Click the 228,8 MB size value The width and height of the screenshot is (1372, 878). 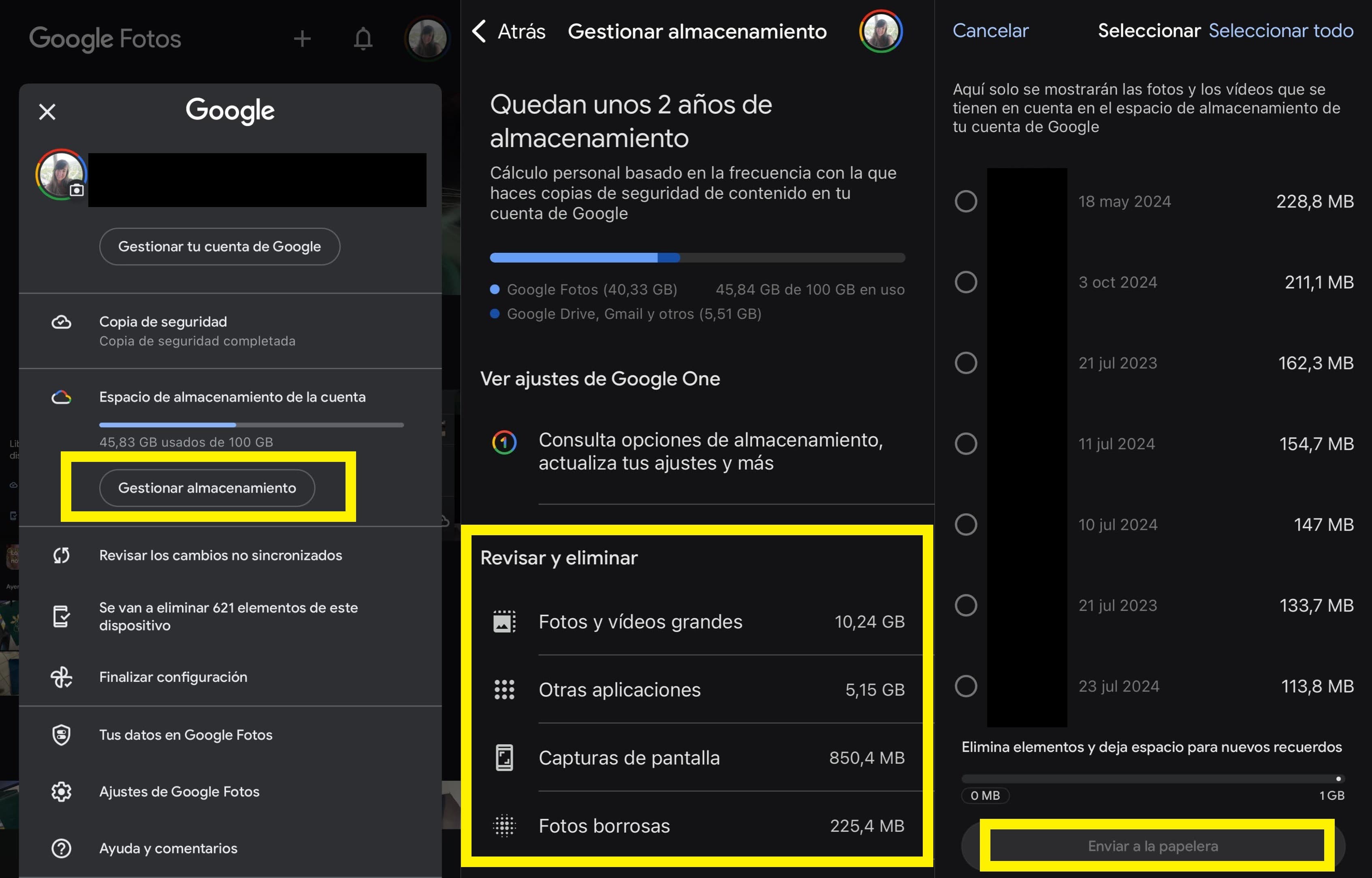[x=1314, y=201]
